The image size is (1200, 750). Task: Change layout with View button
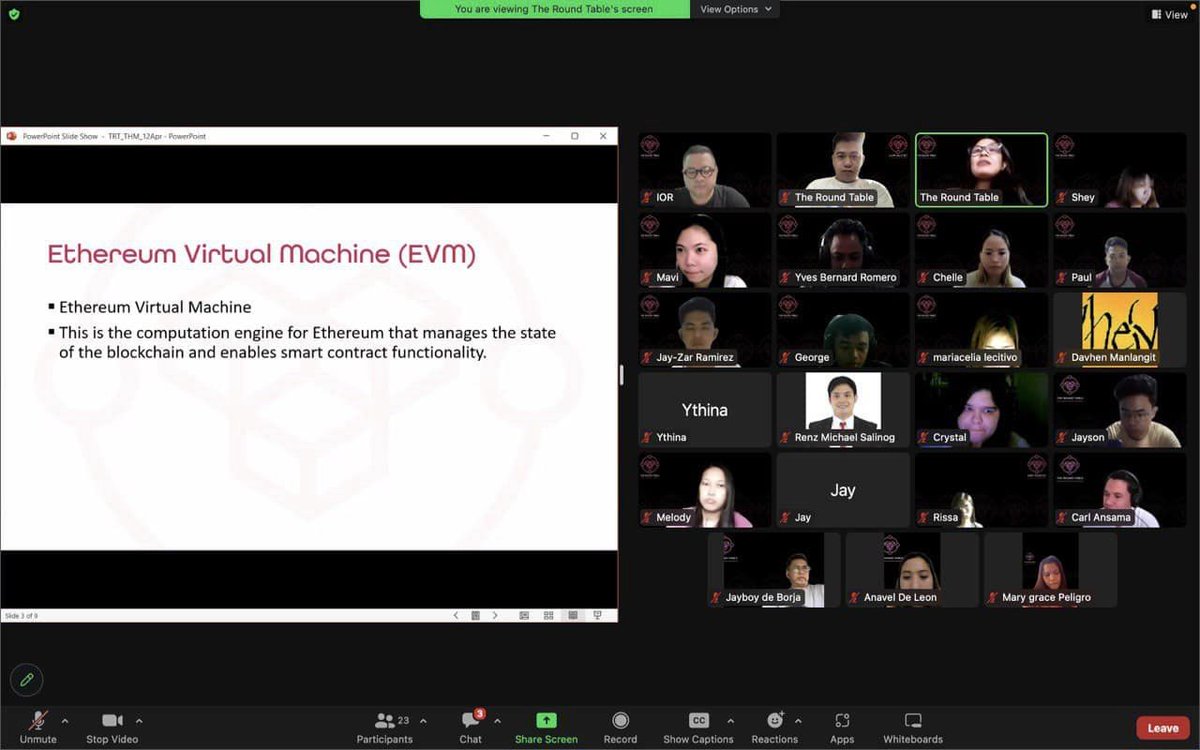click(1169, 14)
